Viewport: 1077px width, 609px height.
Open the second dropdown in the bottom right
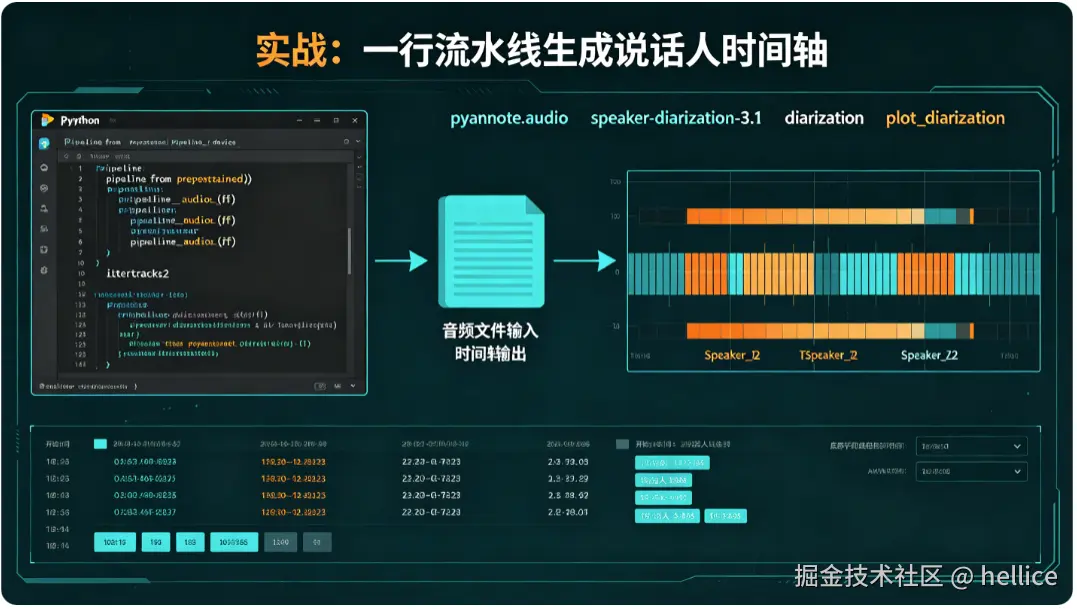click(971, 472)
